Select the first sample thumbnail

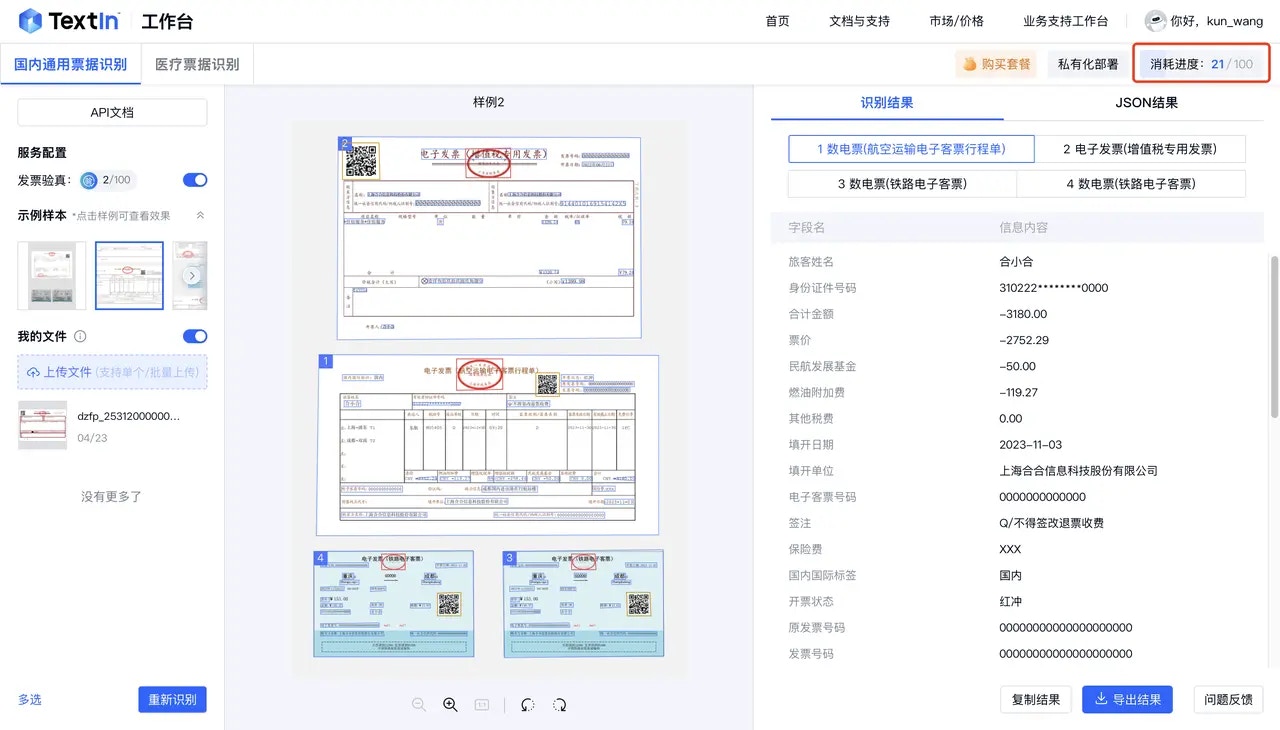52,276
